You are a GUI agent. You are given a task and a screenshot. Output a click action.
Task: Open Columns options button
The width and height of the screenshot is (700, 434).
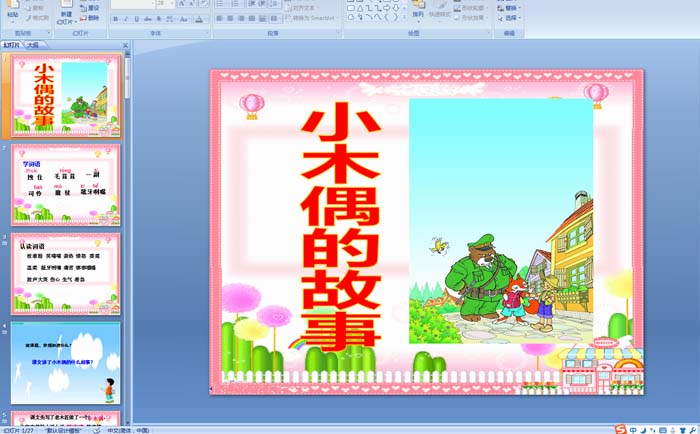[x=275, y=18]
